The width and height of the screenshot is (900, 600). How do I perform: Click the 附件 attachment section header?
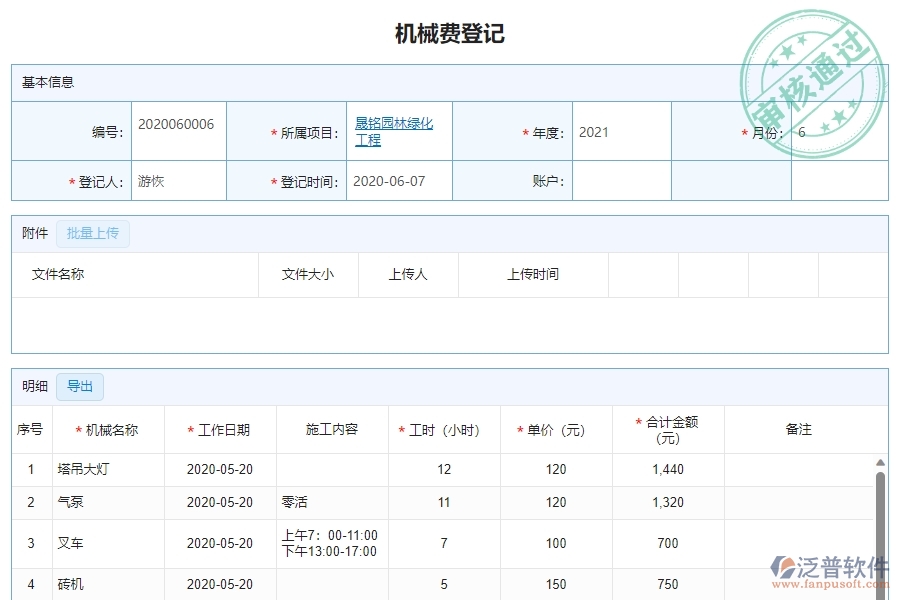tap(35, 233)
